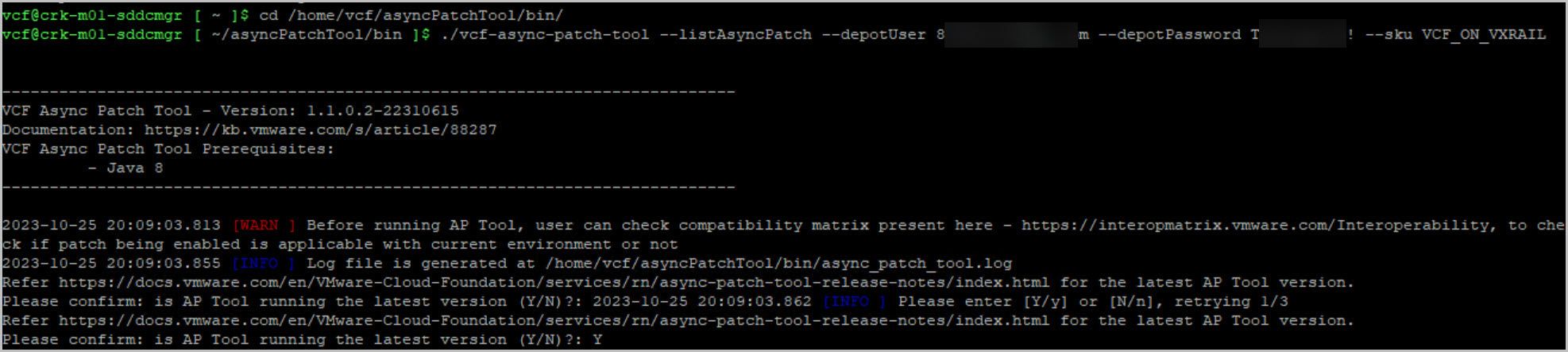This screenshot has width=1568, height=352.
Task: Click the redacted depot password value
Action: tap(1301, 34)
